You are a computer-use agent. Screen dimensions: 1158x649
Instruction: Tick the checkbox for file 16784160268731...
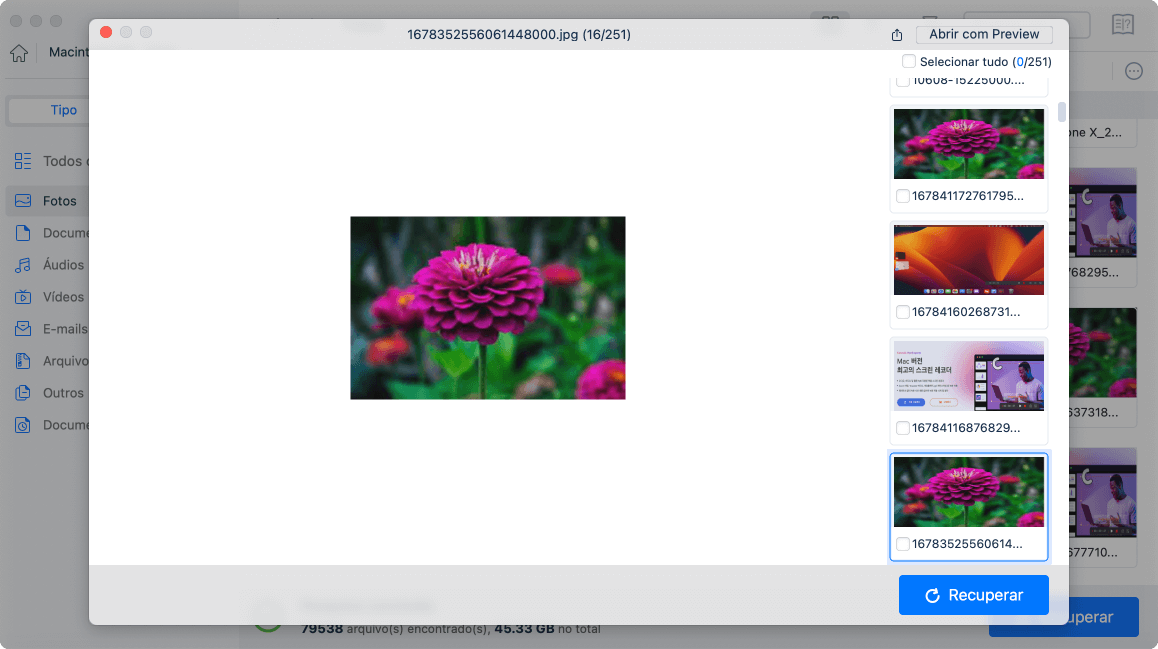coord(902,312)
